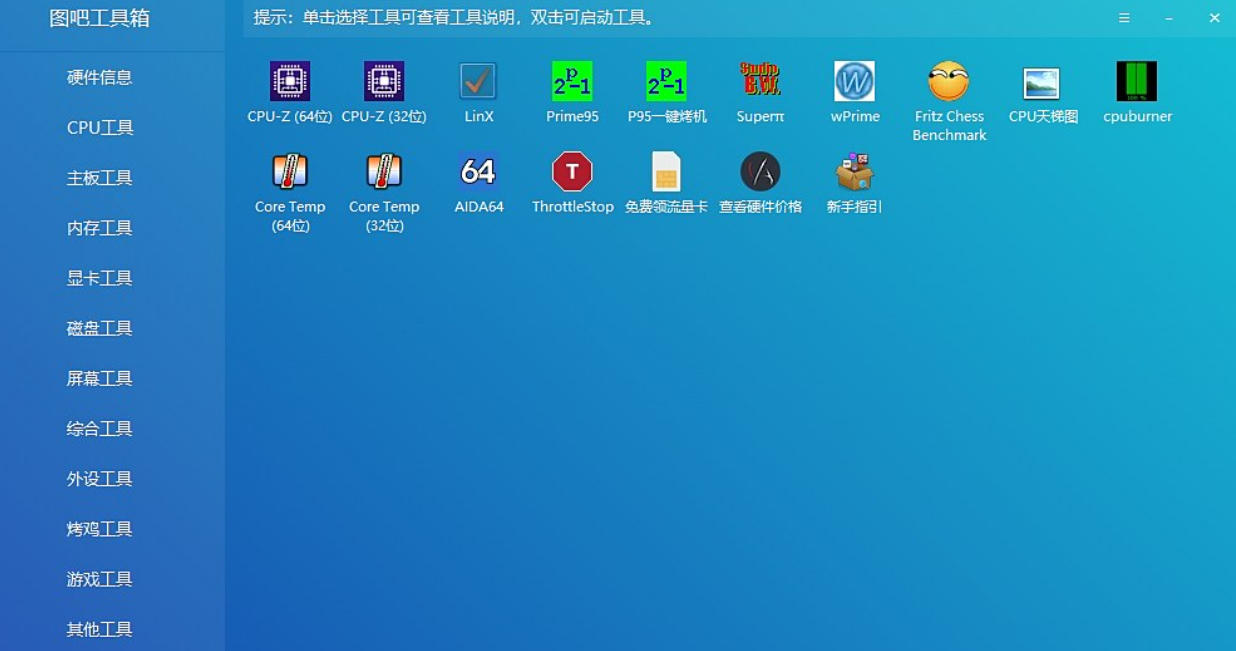Select the AIDA64 icon

(478, 172)
